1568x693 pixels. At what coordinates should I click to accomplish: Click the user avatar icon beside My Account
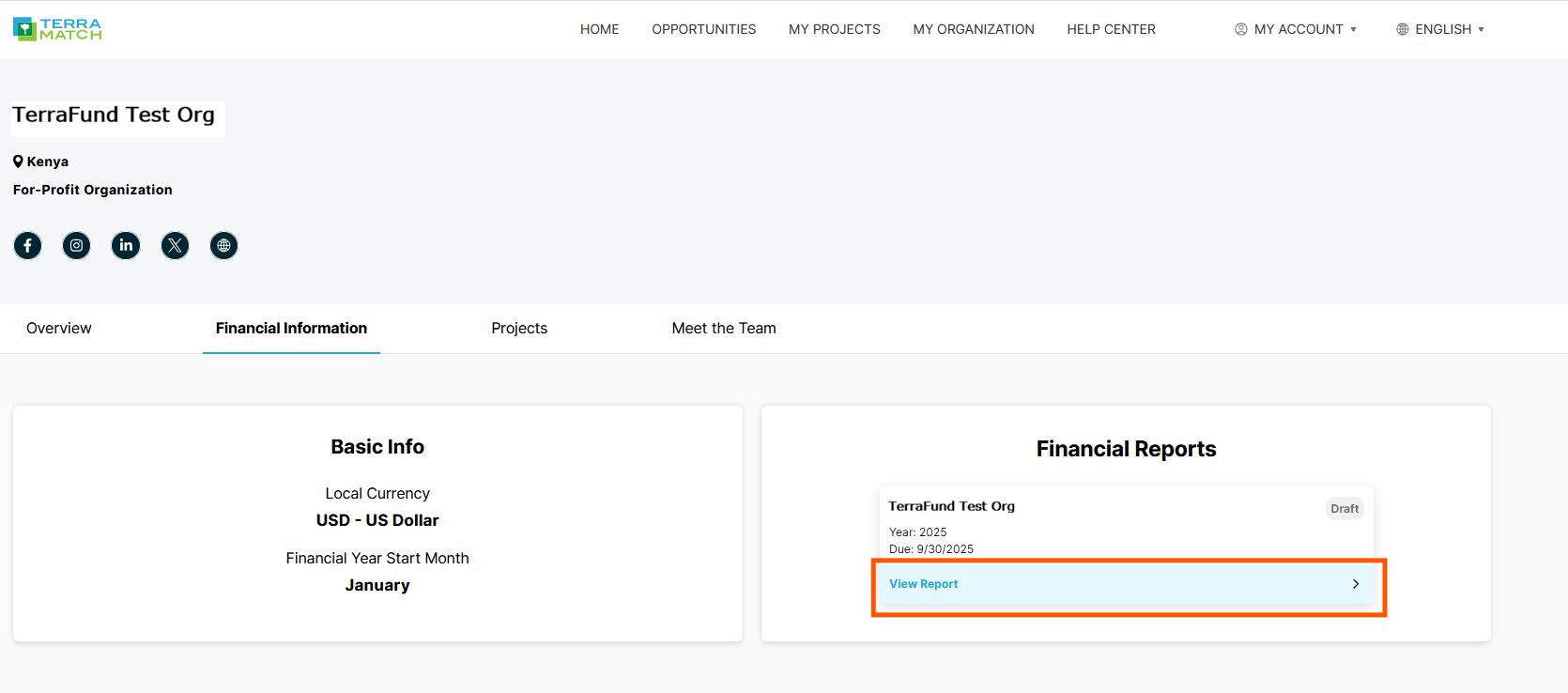(1241, 29)
